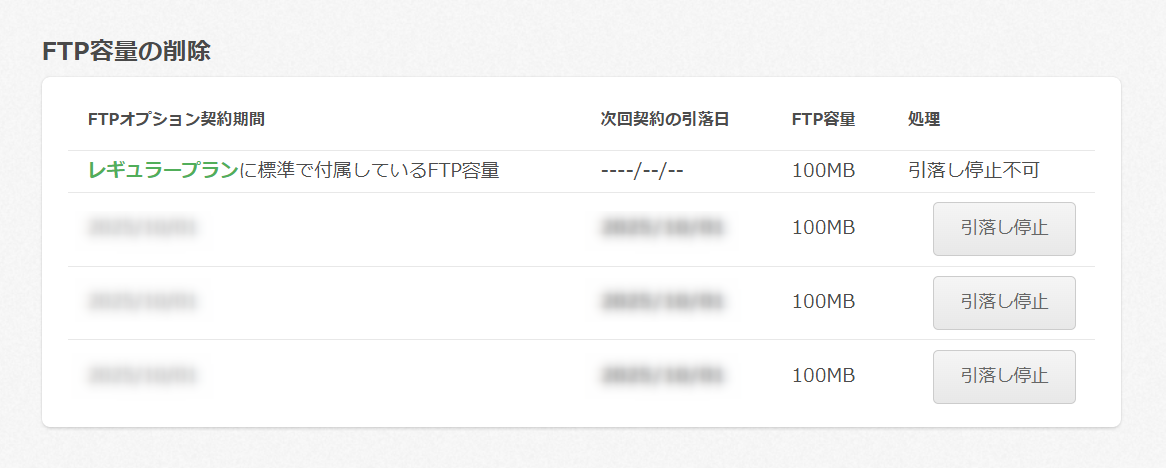Click the FTP容量 column header
This screenshot has height=468, width=1166.
pos(823,119)
